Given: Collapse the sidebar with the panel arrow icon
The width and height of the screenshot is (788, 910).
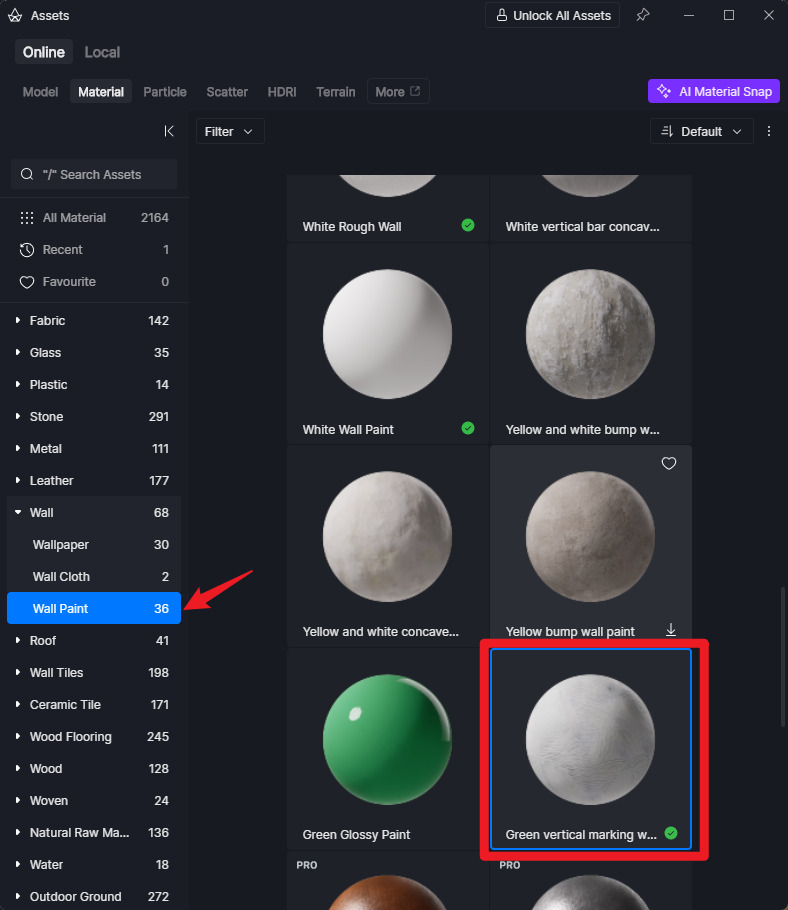Looking at the screenshot, I should [x=169, y=131].
